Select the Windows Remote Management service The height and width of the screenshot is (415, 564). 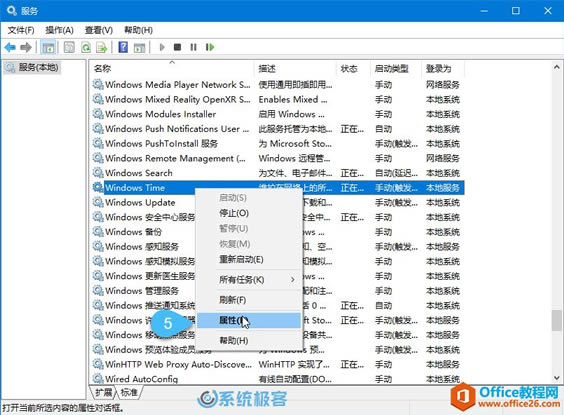(176, 158)
